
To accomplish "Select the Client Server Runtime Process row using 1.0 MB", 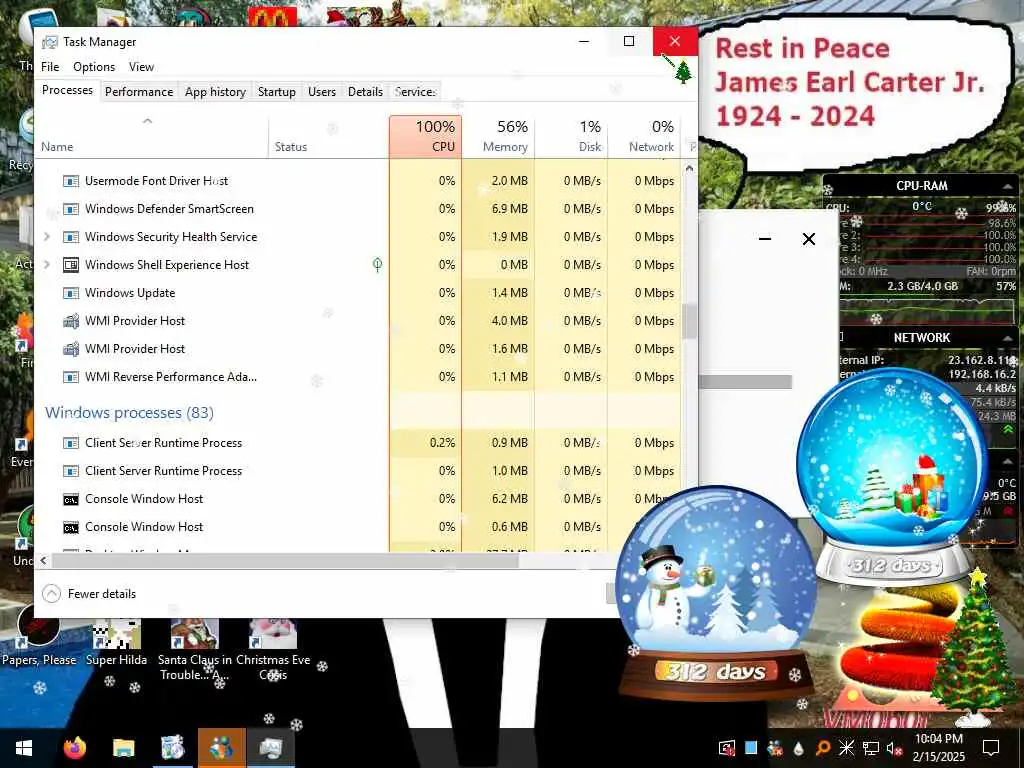I will coord(360,471).
